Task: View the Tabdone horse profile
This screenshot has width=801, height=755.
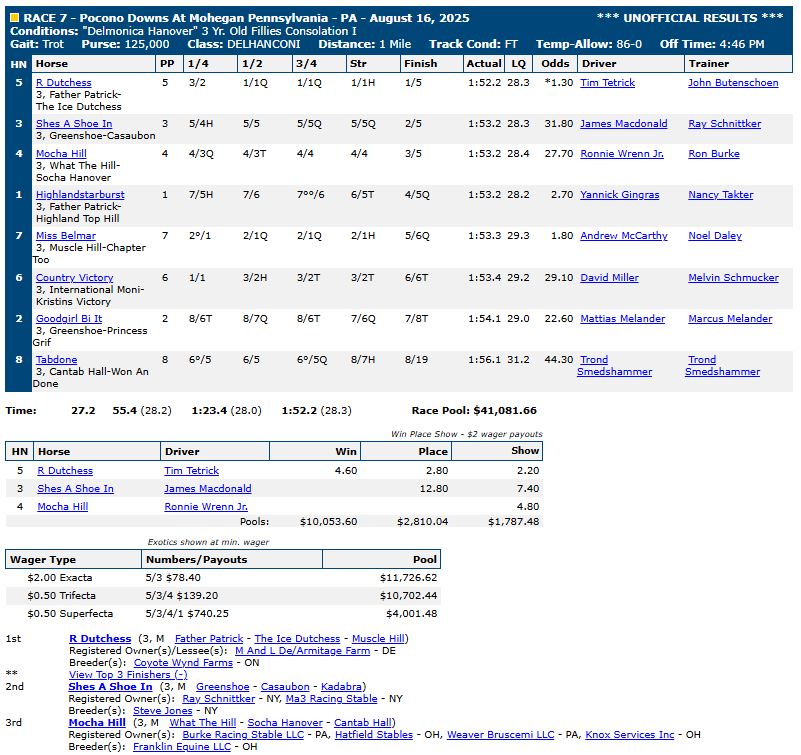Action: [x=56, y=360]
